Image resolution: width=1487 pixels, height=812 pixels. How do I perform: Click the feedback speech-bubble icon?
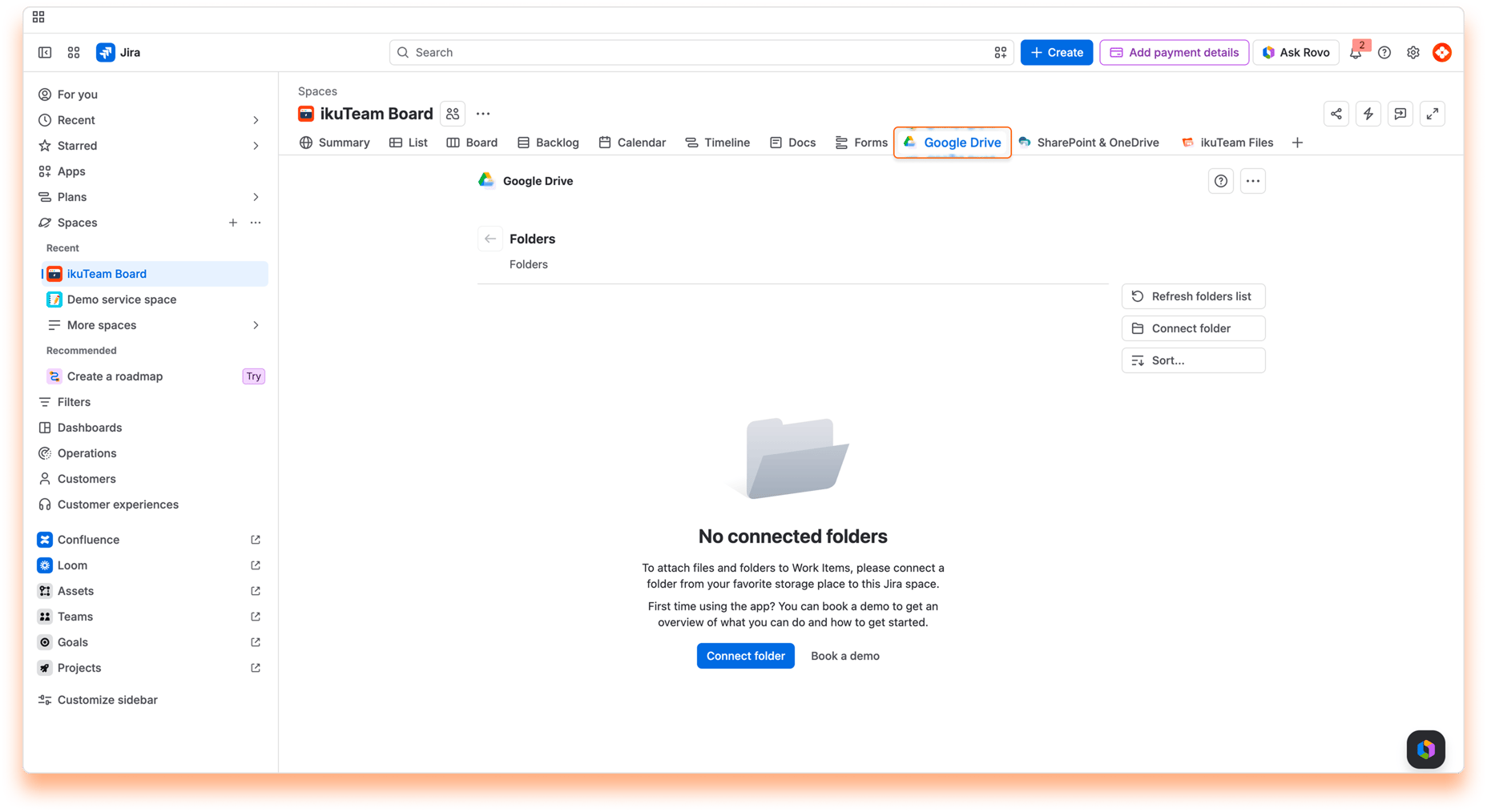pos(1400,114)
